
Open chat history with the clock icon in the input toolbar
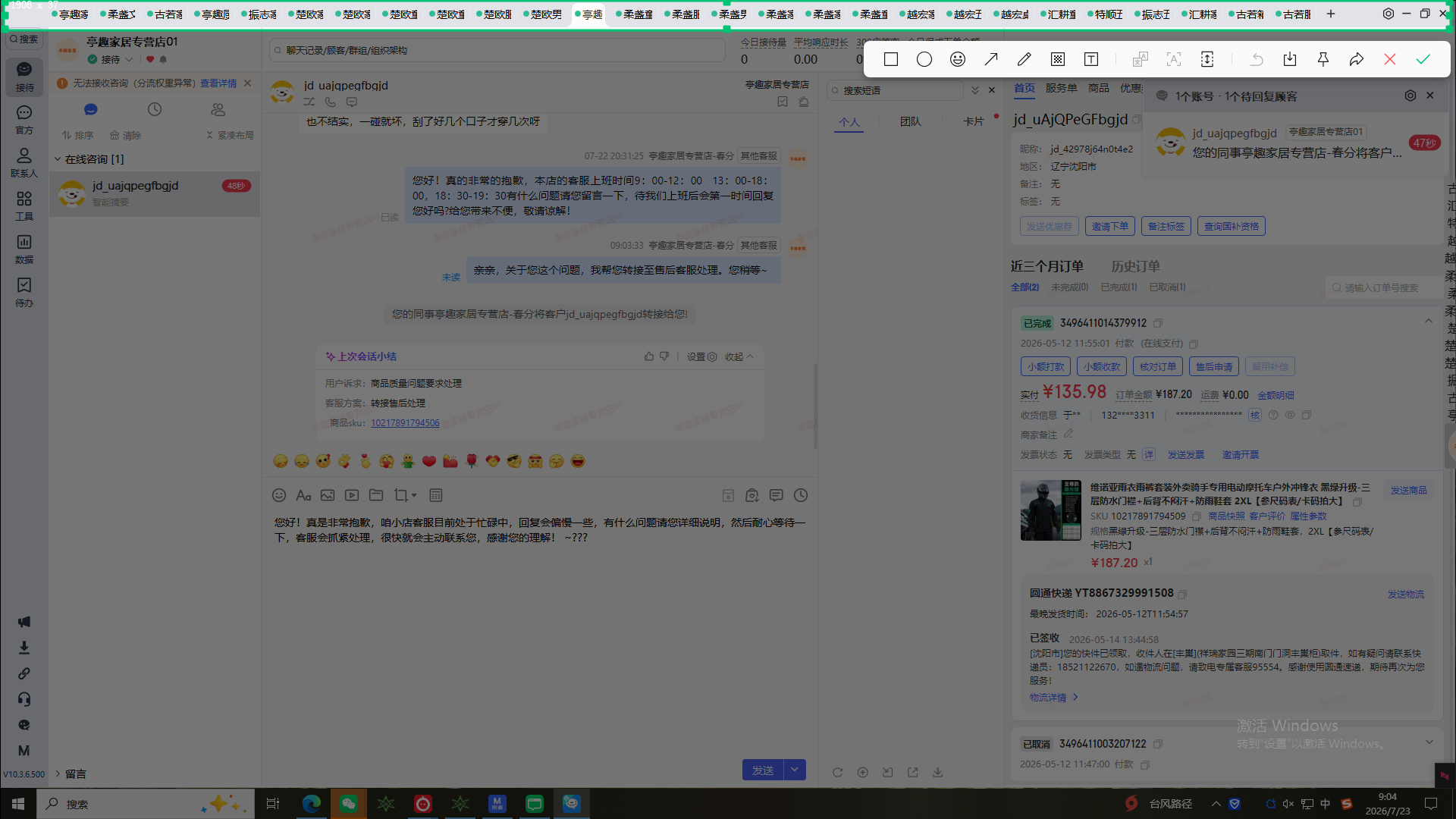coord(801,495)
